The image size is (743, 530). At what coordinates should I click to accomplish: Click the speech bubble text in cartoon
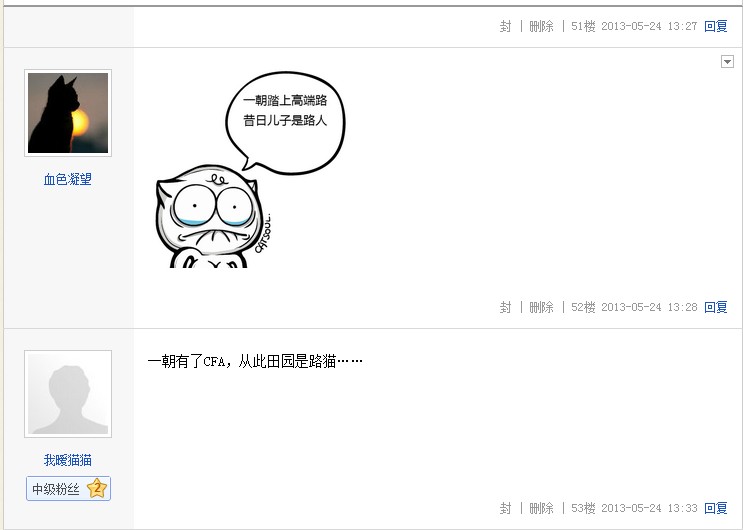click(285, 110)
